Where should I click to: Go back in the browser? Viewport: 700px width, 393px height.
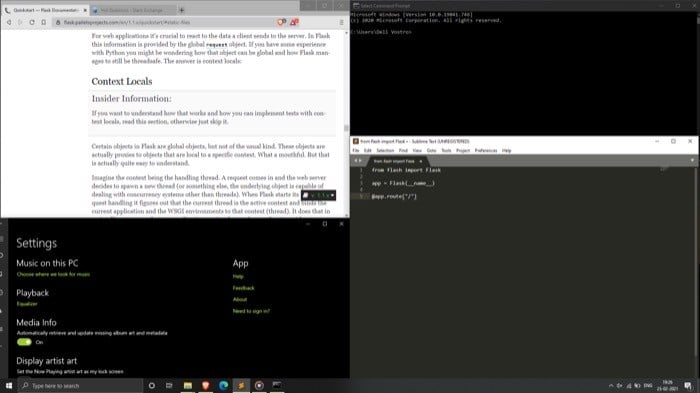point(9,22)
